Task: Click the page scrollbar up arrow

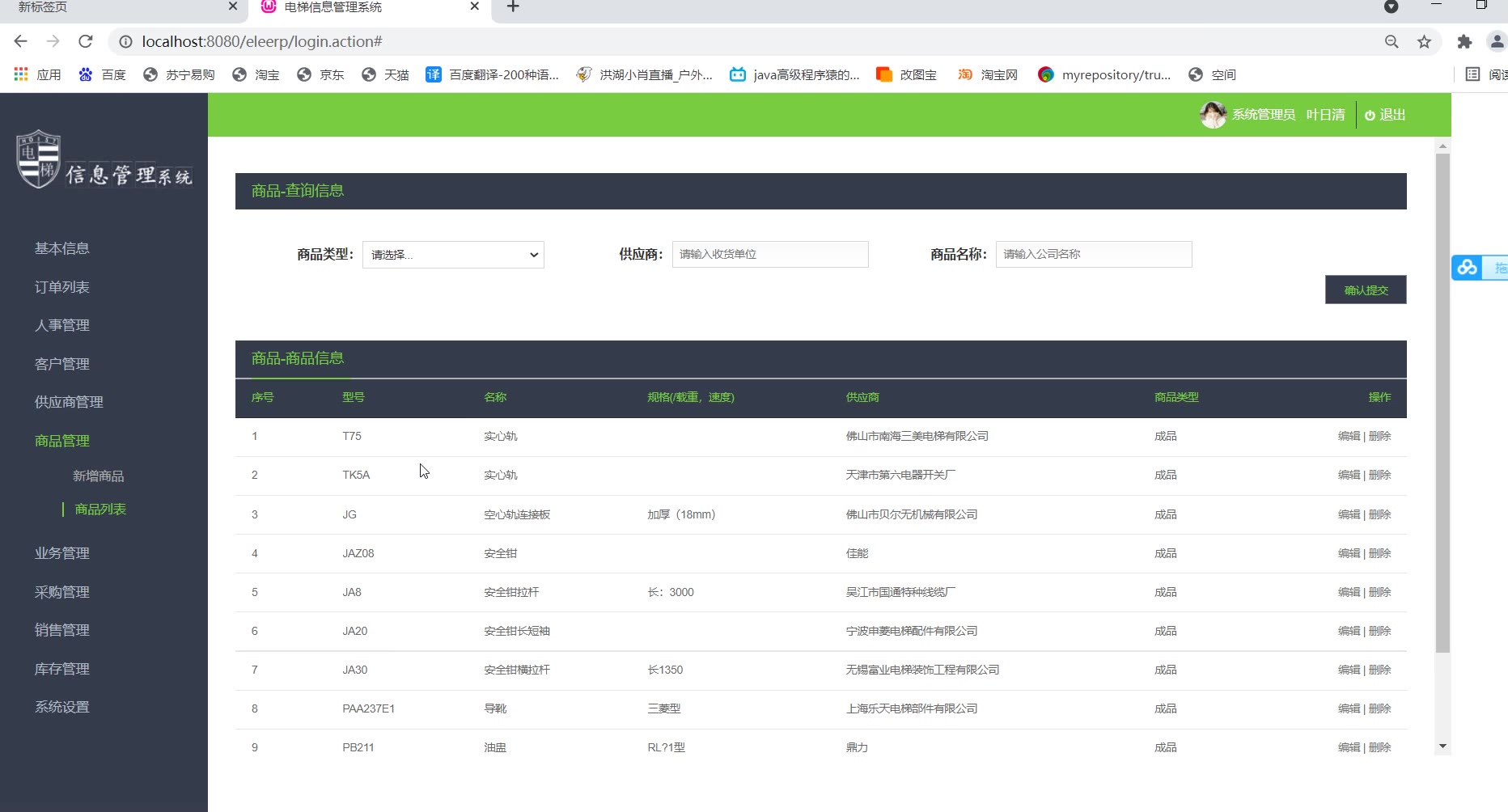Action: point(1442,146)
